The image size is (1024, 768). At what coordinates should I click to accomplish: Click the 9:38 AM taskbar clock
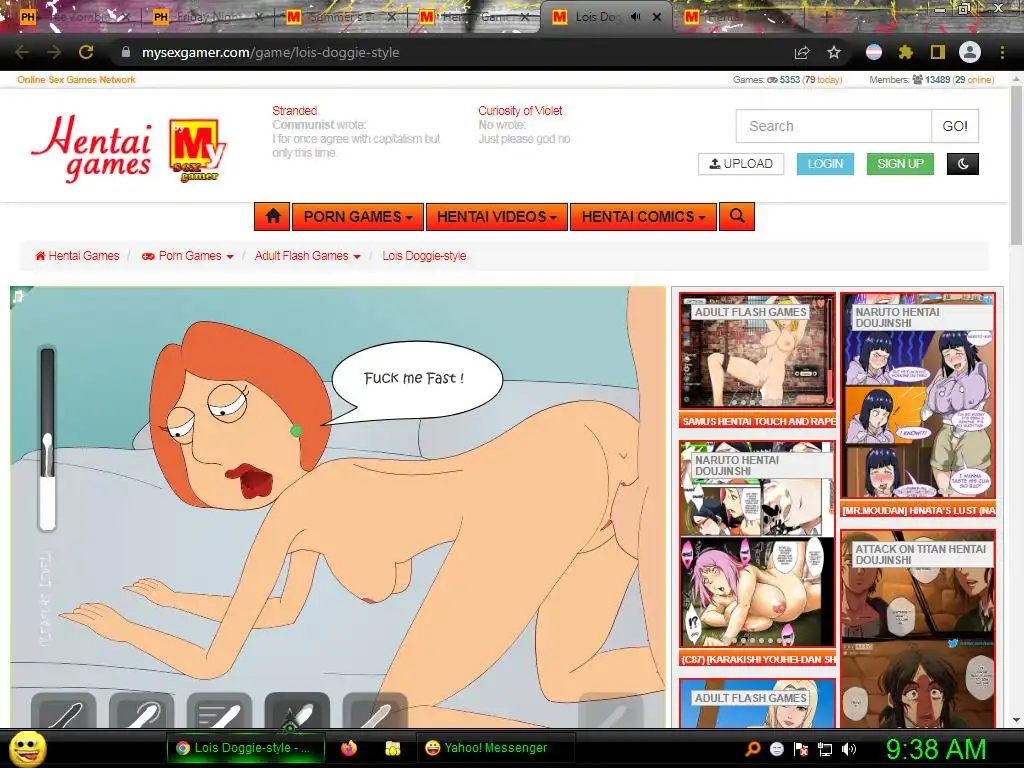point(935,749)
